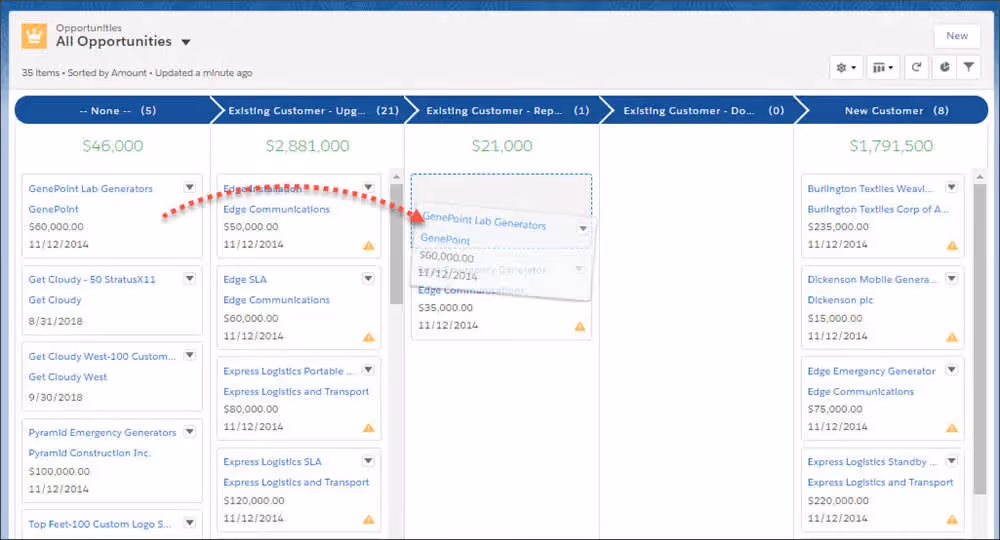Viewport: 1000px width, 540px height.
Task: Open Get Cloudy West-100 Custom opportunity
Action: point(102,356)
